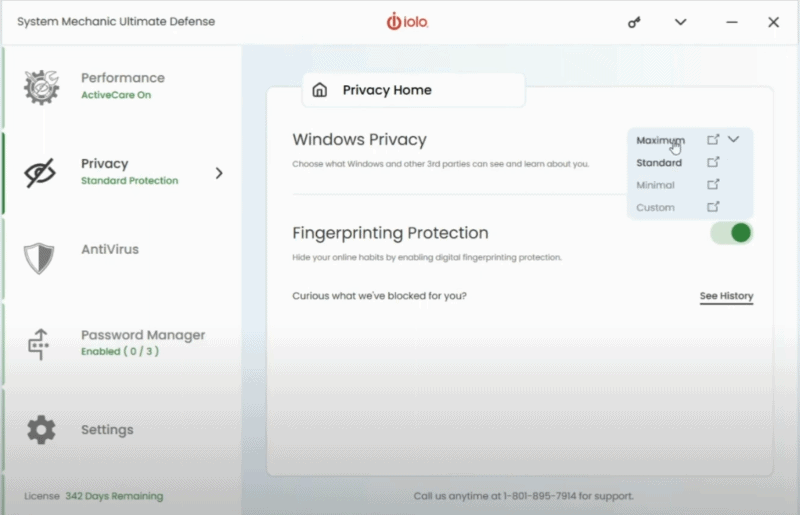Image resolution: width=800 pixels, height=515 pixels.
Task: Open the Settings section label
Action: coord(107,430)
